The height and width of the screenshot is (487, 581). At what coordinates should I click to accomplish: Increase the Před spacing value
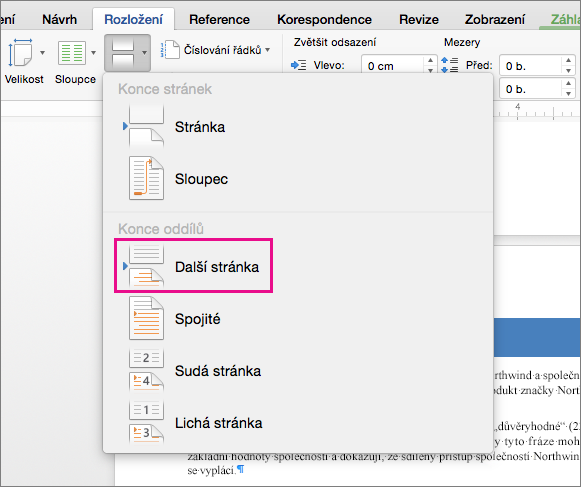point(568,60)
